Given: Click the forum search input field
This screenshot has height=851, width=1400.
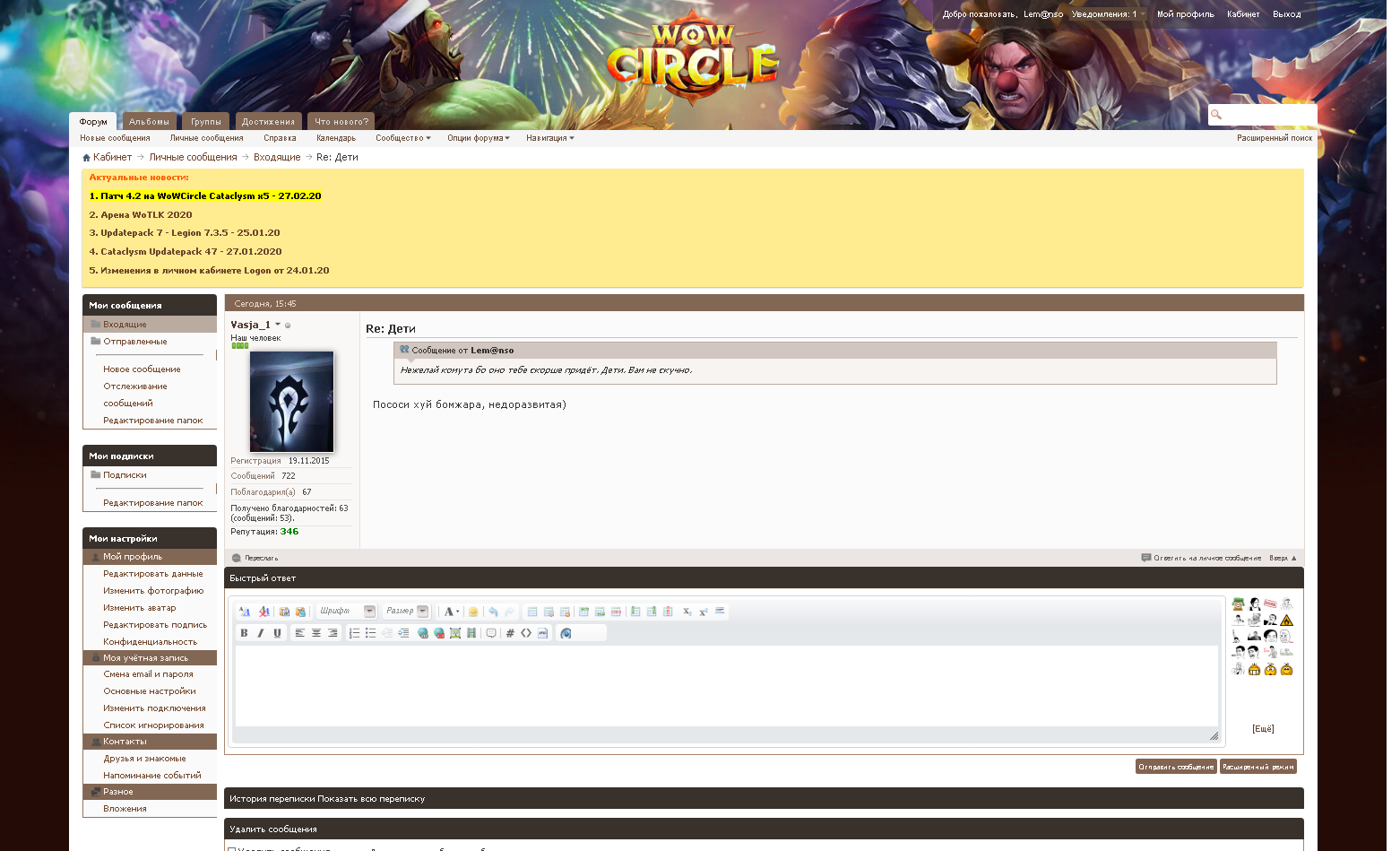Looking at the screenshot, I should (x=1268, y=115).
